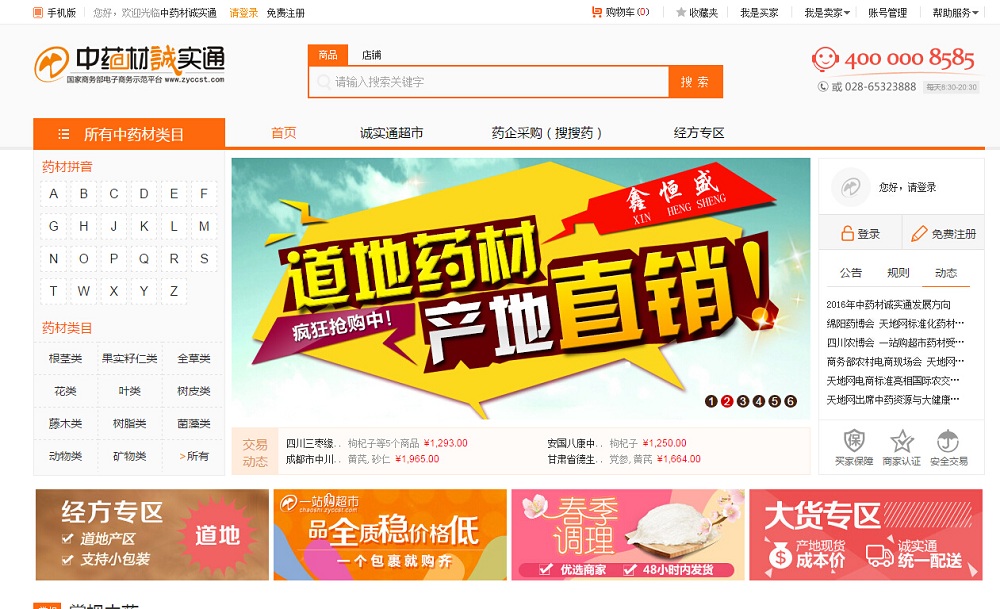Screen dimensions: 1000x609
Task: Click the favorites star icon
Action: click(681, 12)
